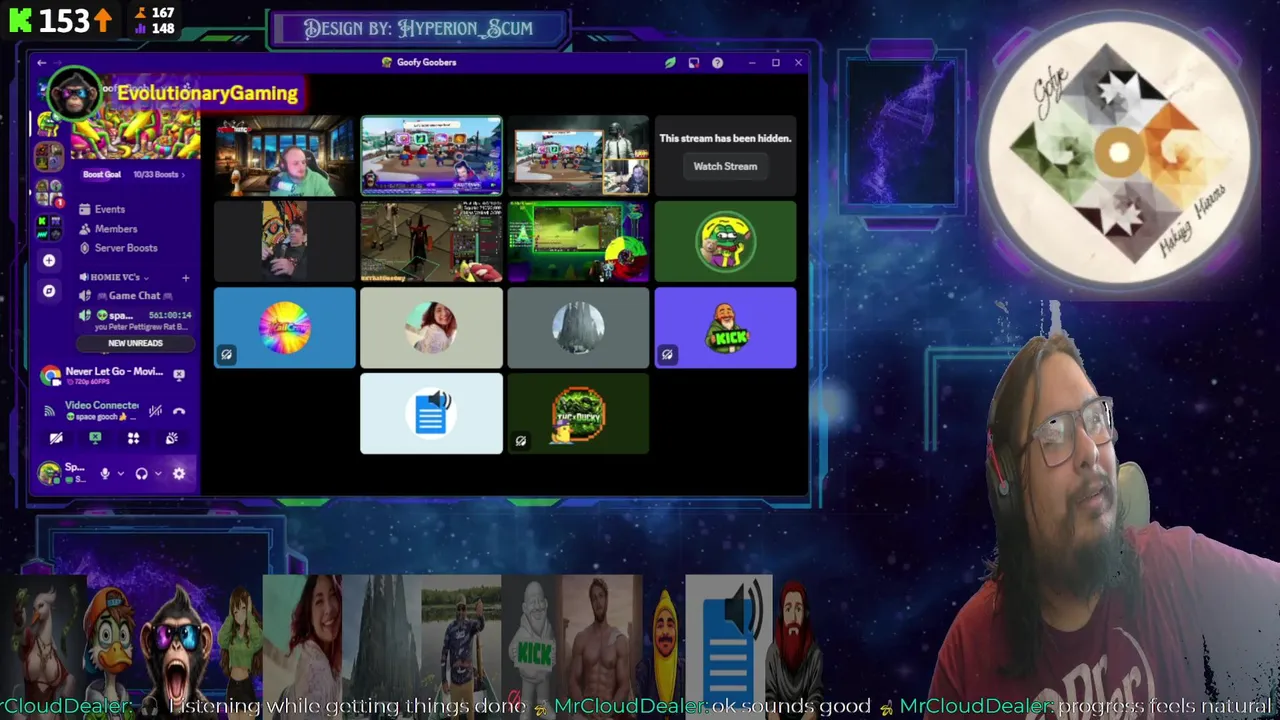Click hidden-video icon on tie-dye tile
The height and width of the screenshot is (720, 1280).
tap(226, 354)
